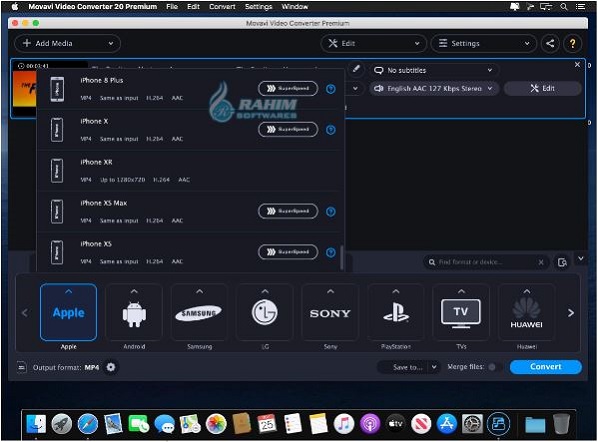598x442 pixels.
Task: Collapse the format panel with the chevron
Action: coord(580,259)
